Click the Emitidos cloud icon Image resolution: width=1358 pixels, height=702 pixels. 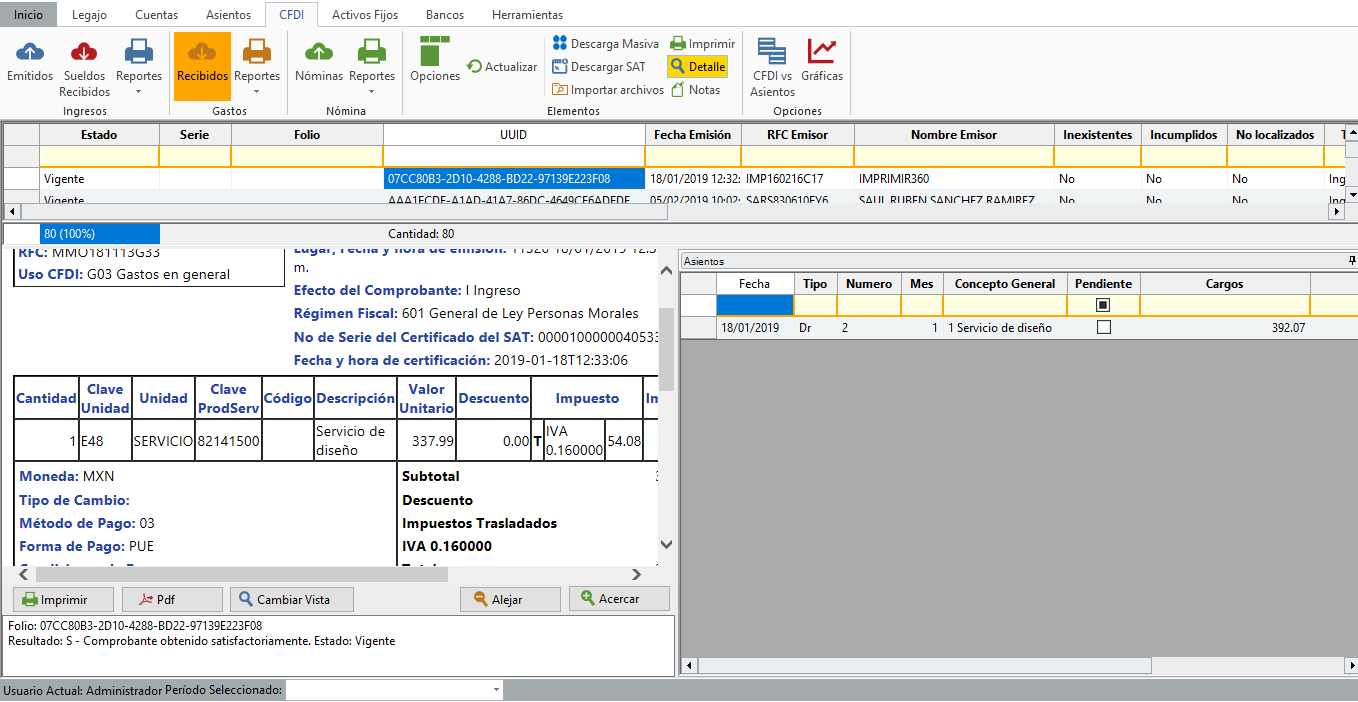pos(30,52)
